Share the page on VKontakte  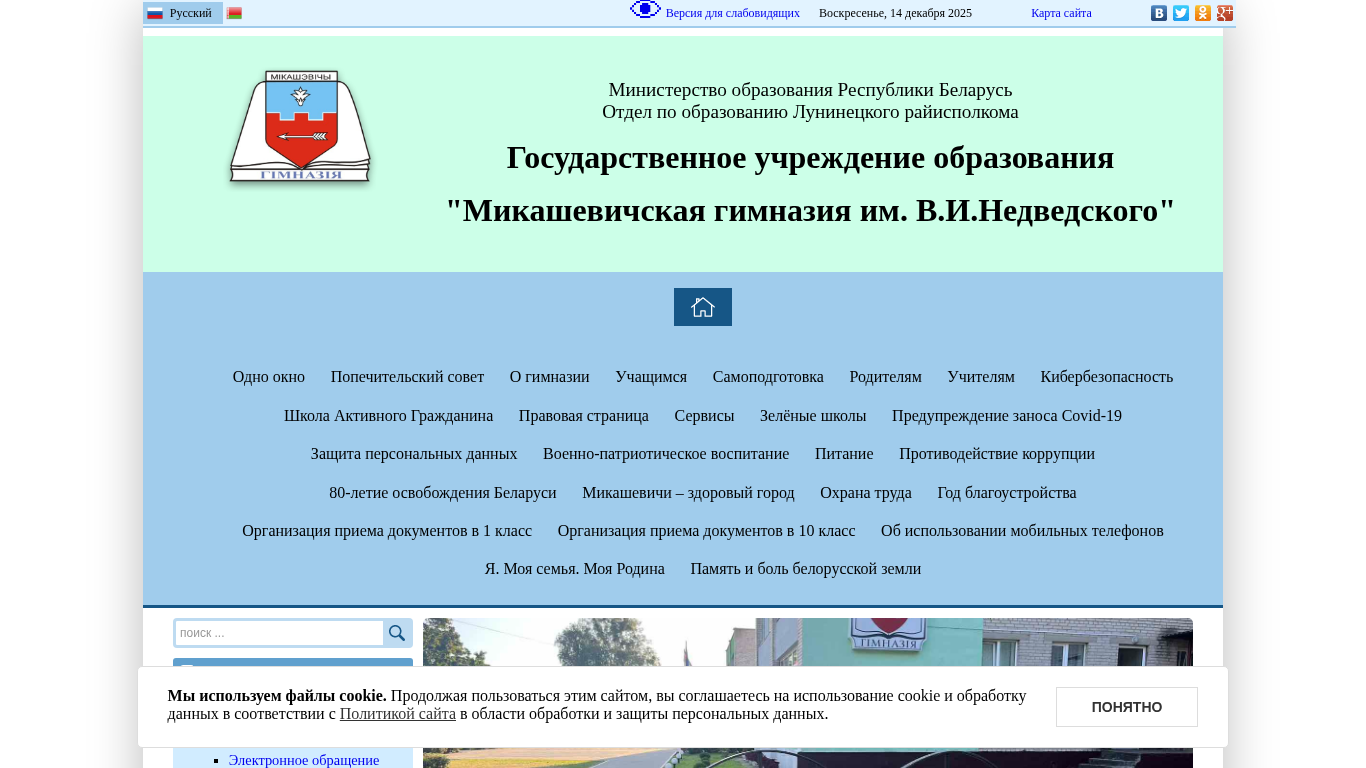(1159, 13)
